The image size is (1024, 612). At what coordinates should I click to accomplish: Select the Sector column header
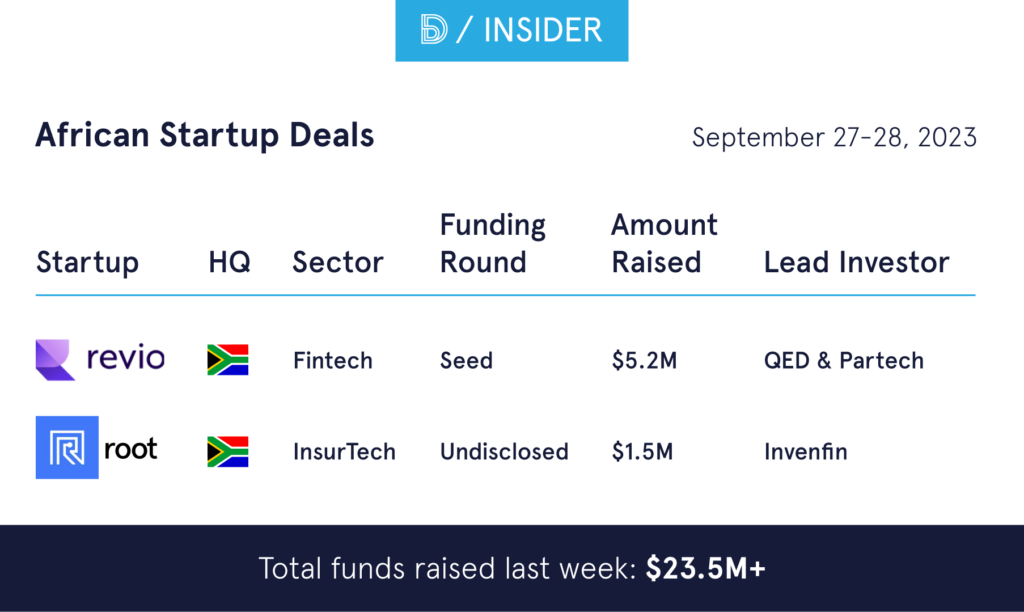coord(338,263)
